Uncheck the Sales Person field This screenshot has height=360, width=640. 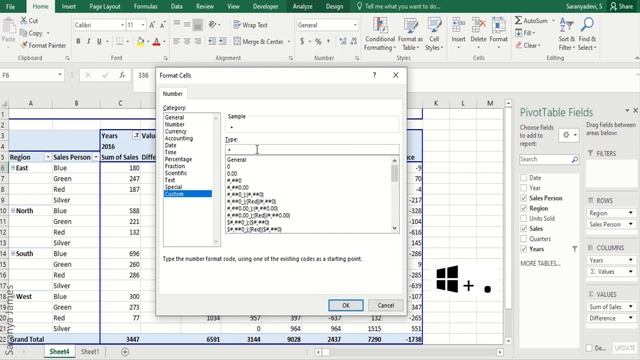pyautogui.click(x=524, y=198)
